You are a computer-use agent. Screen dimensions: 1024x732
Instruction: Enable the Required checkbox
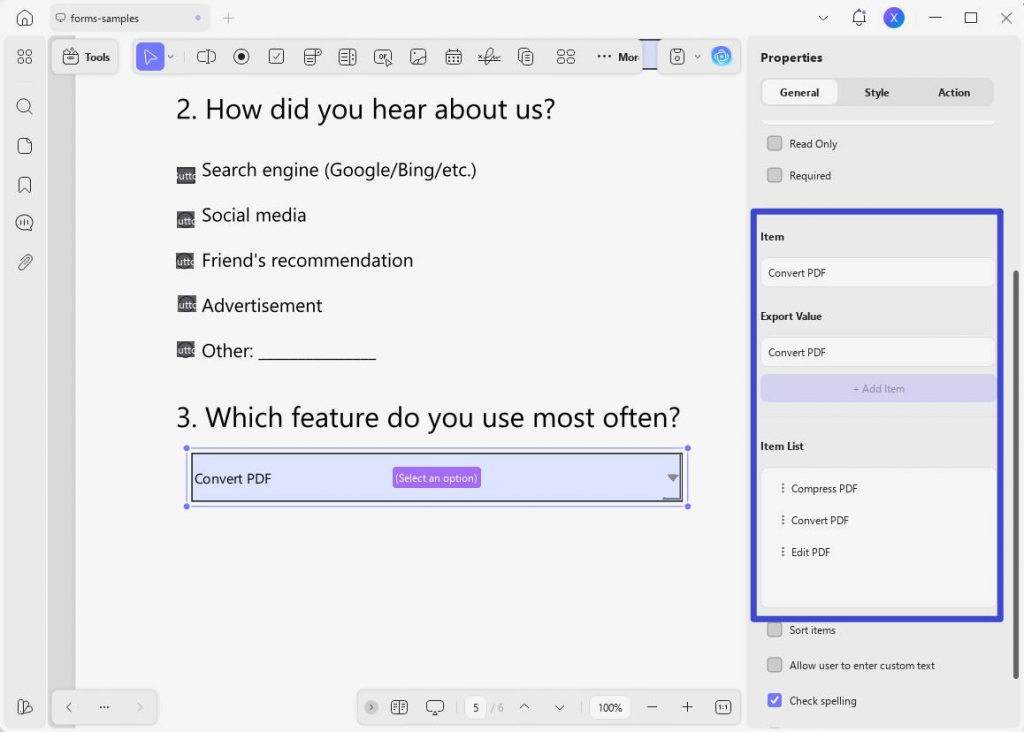(x=775, y=175)
